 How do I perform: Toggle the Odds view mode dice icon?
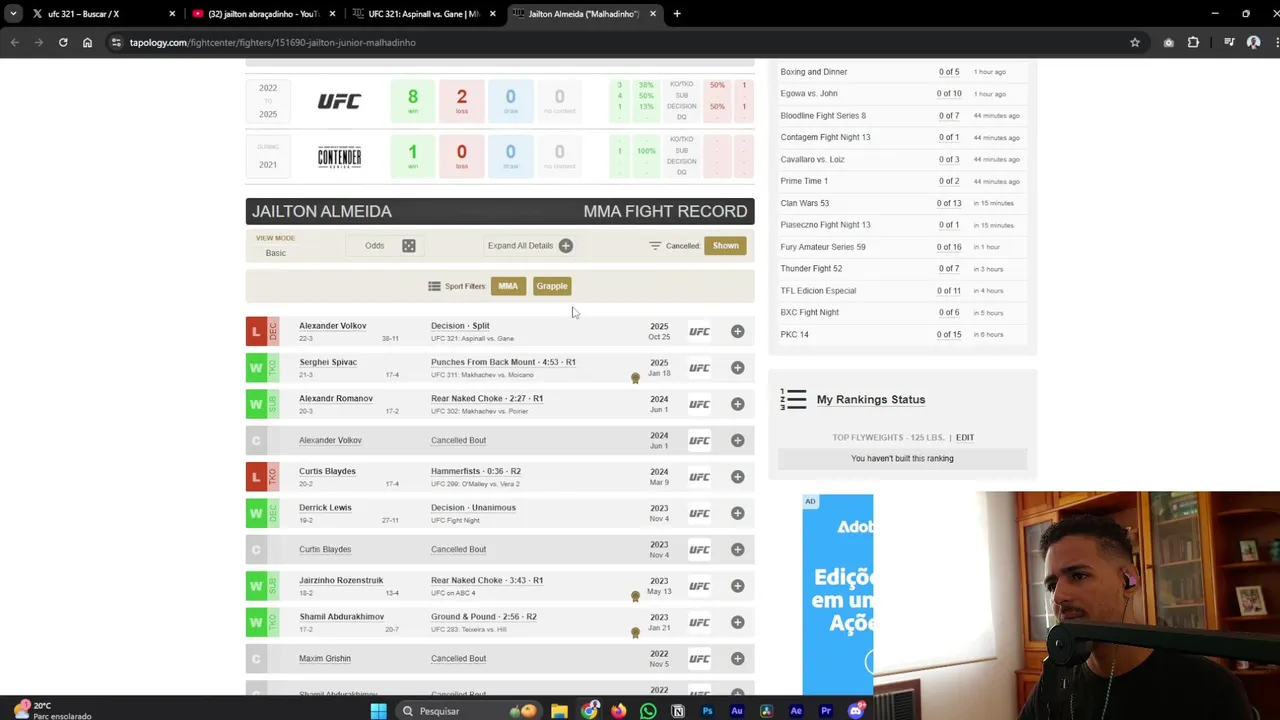coord(409,246)
